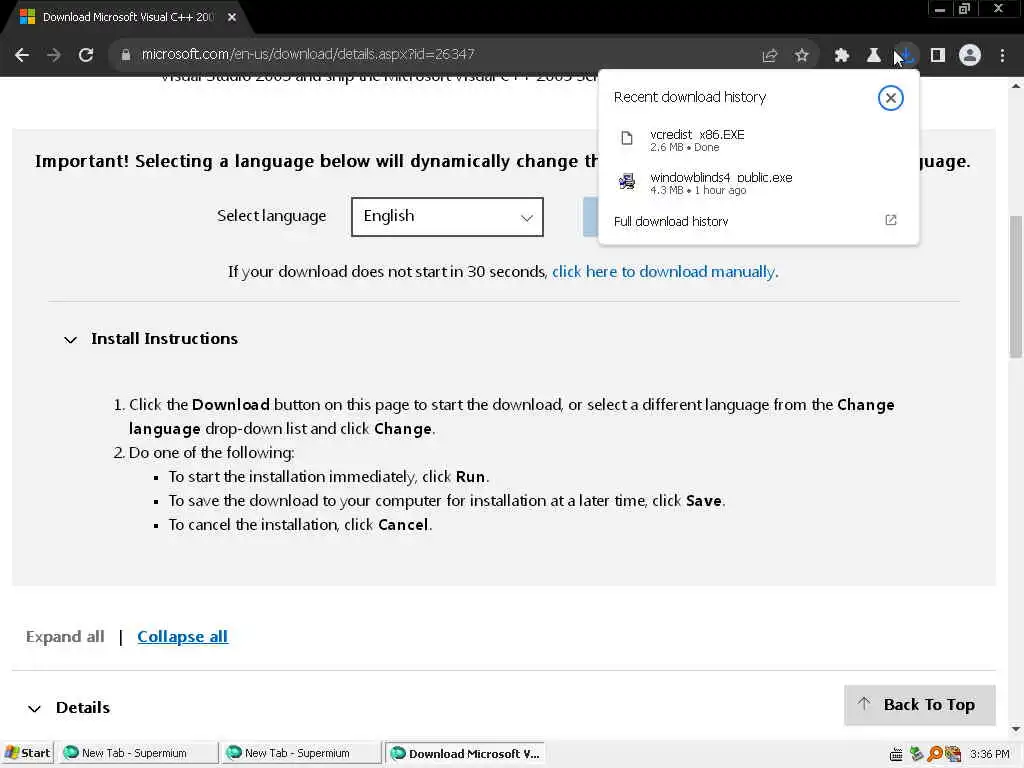1024x768 pixels.
Task: Click Collapse all link
Action: (182, 637)
